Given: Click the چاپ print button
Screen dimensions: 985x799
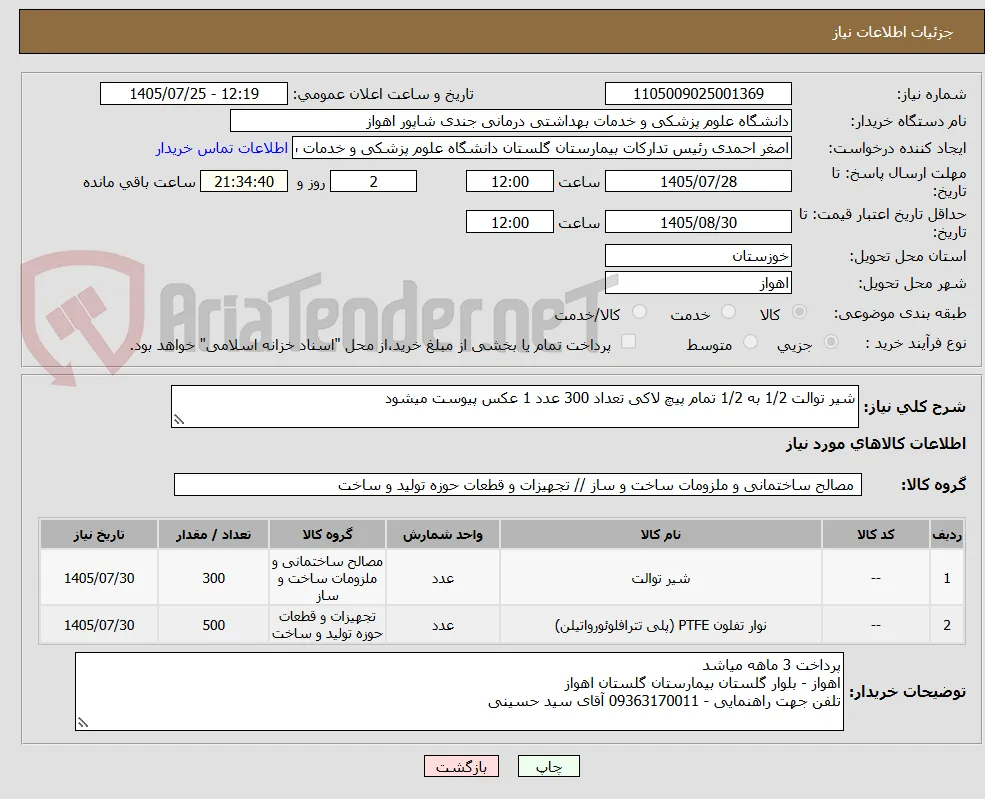Looking at the screenshot, I should (548, 766).
